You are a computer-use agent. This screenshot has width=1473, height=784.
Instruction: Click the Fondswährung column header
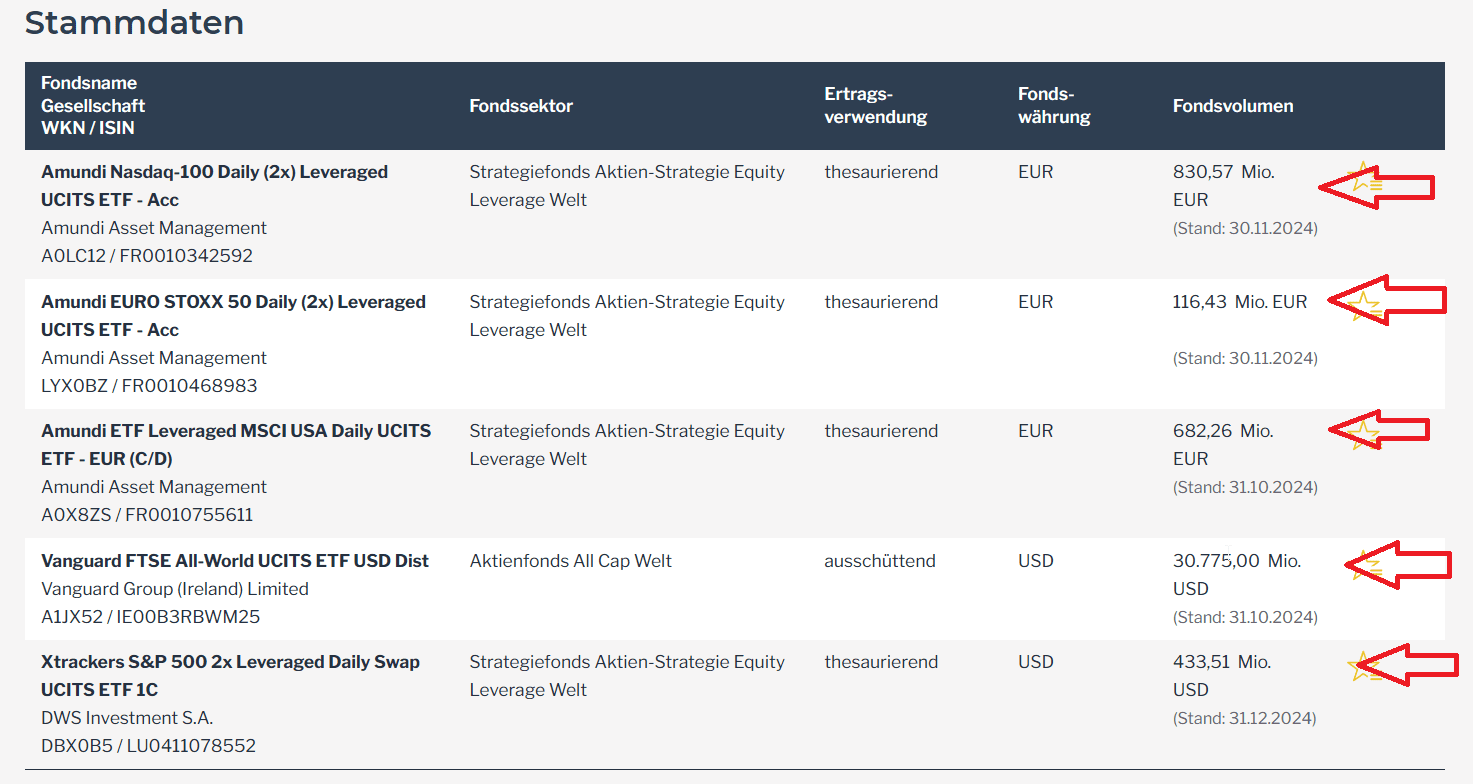pyautogui.click(x=1053, y=106)
